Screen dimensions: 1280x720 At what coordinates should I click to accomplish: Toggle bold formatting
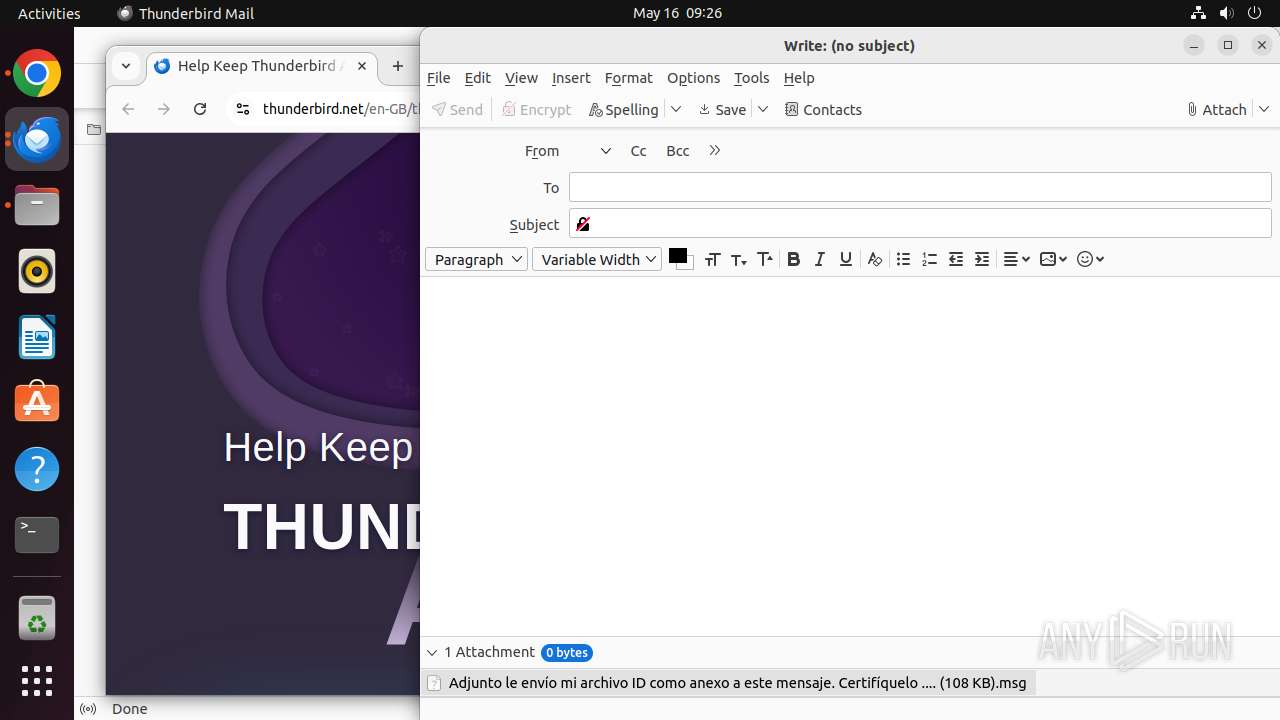pyautogui.click(x=793, y=259)
